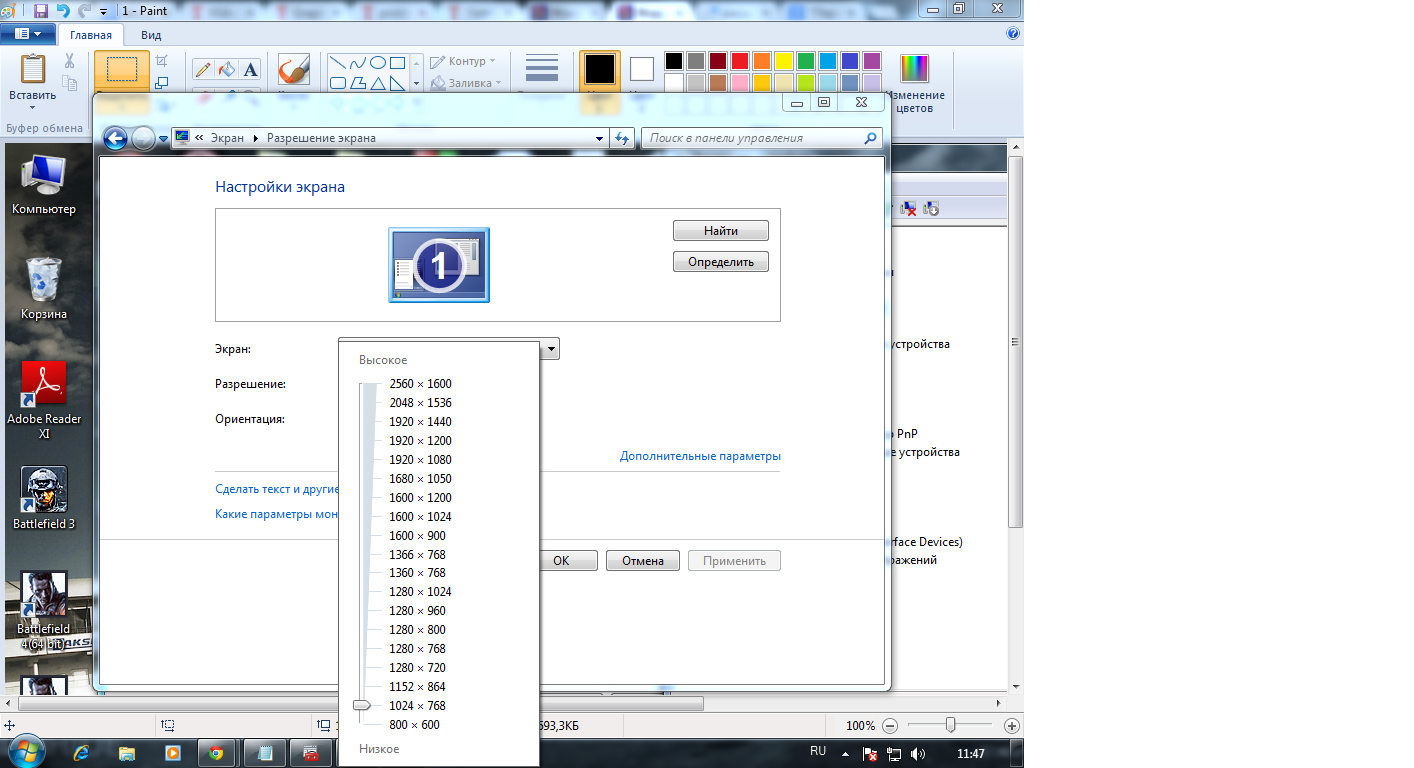
Task: Choose the 2560 × 1600 resolution
Action: 420,384
